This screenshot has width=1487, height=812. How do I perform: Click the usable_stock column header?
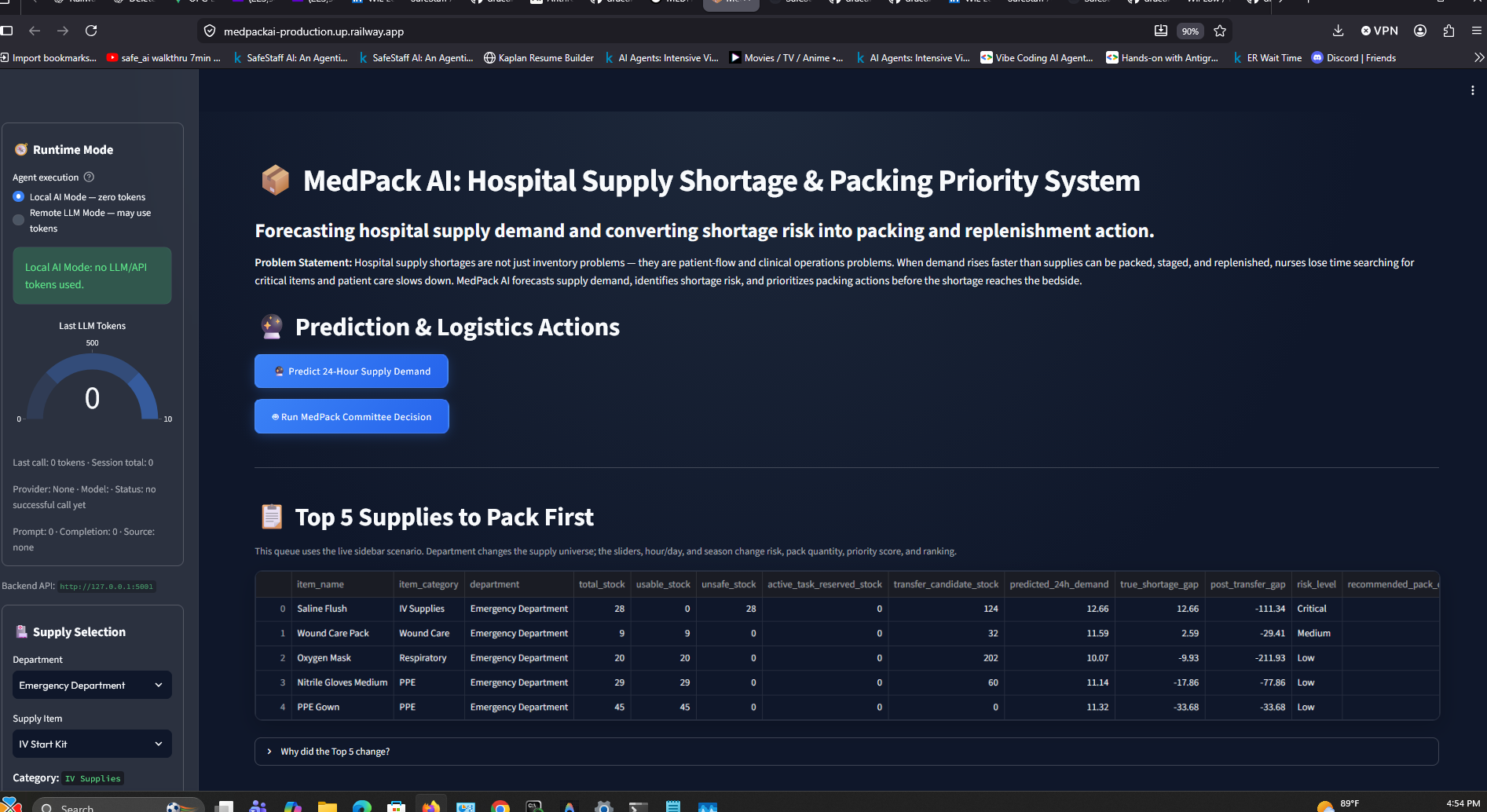coord(663,584)
